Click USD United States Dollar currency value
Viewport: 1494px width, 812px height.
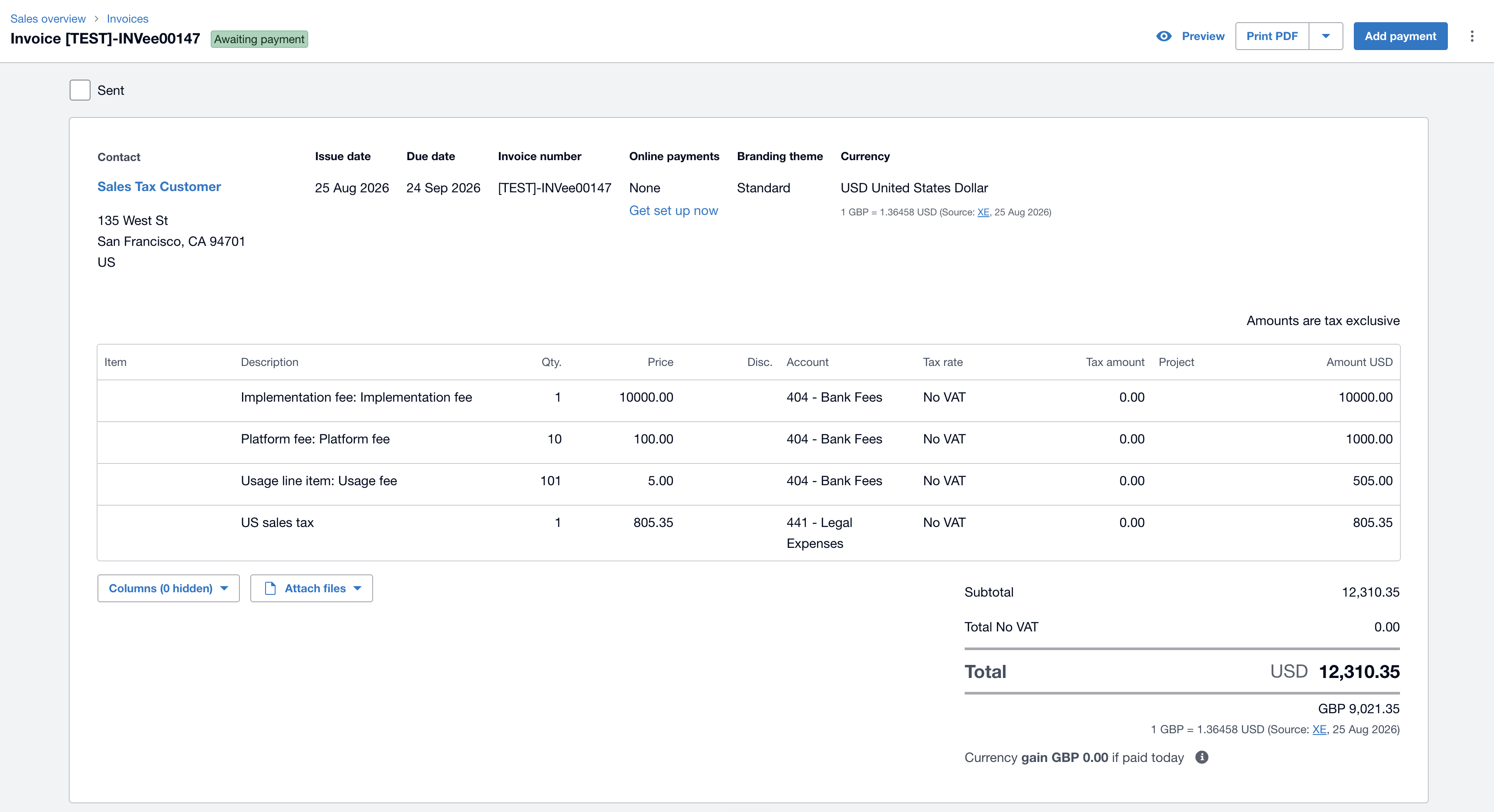coord(914,188)
